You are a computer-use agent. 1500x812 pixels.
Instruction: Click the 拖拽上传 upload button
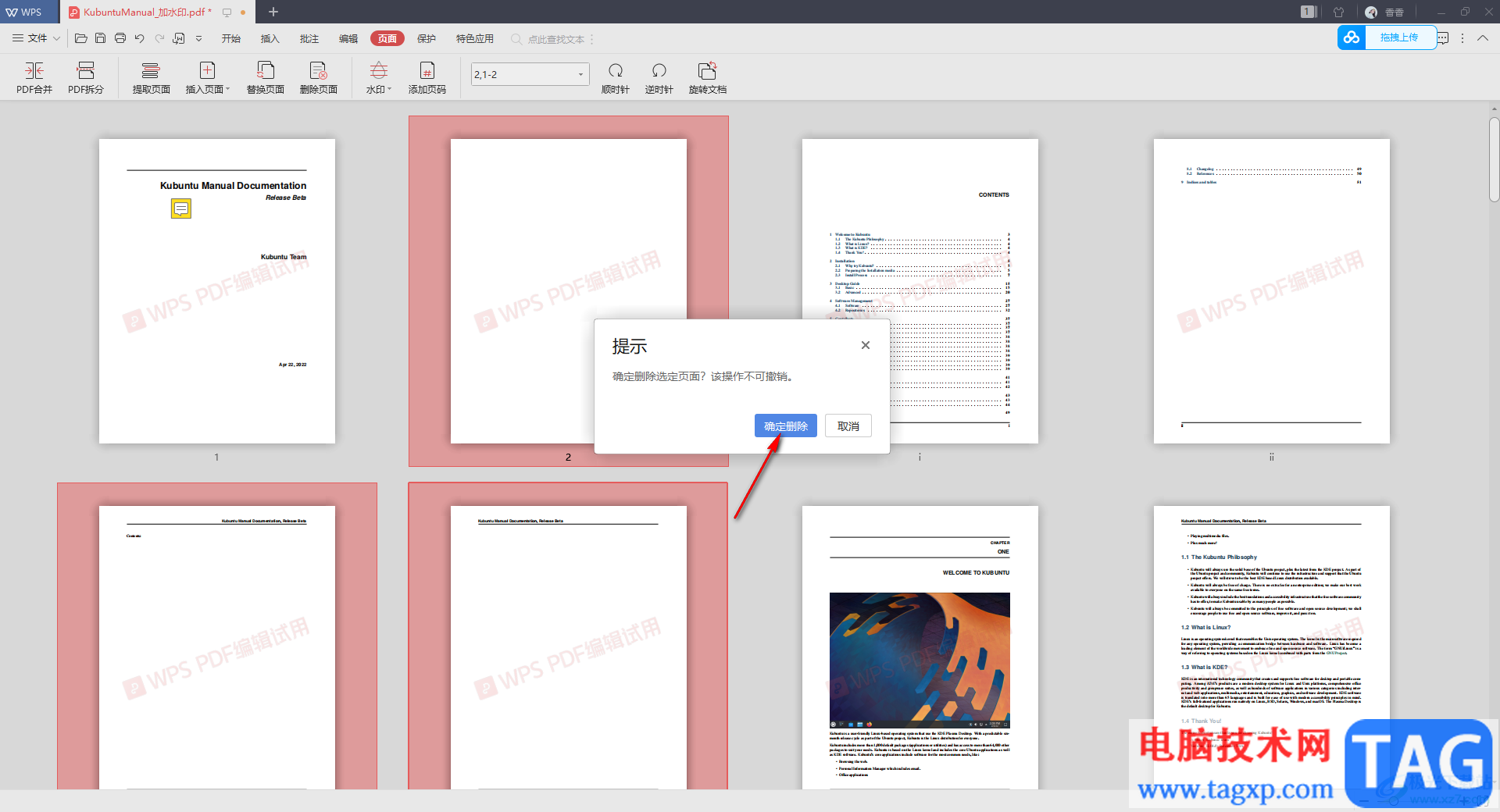(x=1399, y=37)
